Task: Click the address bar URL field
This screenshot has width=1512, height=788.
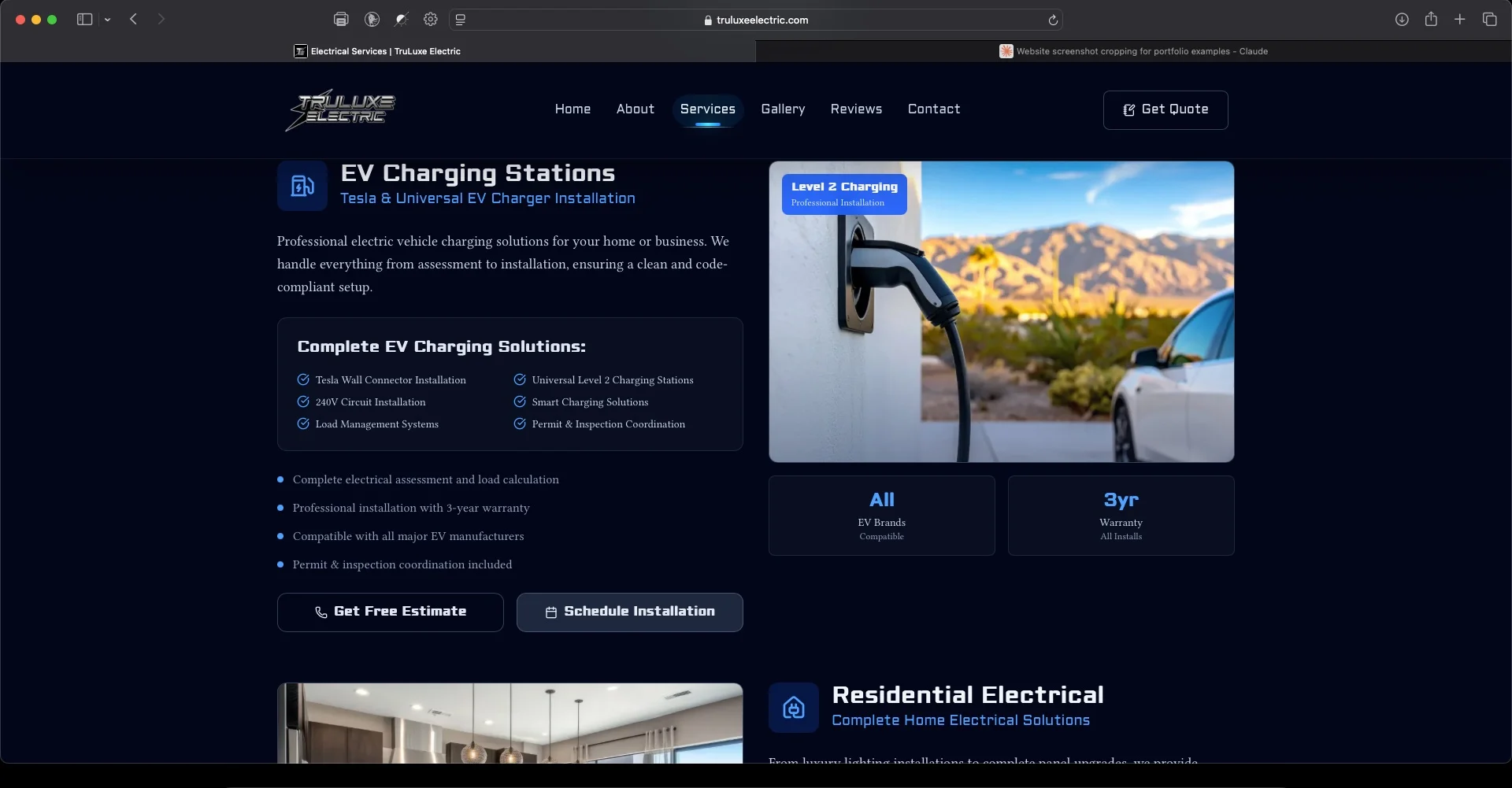Action: (756, 20)
